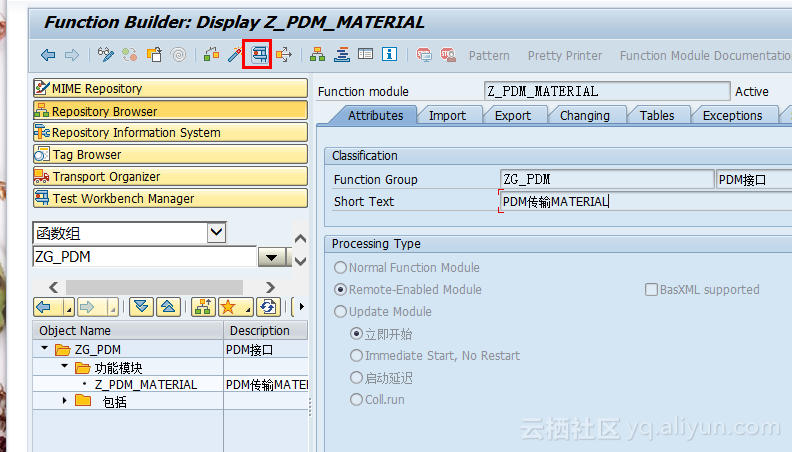Switch to the Attributes tab

pos(375,116)
